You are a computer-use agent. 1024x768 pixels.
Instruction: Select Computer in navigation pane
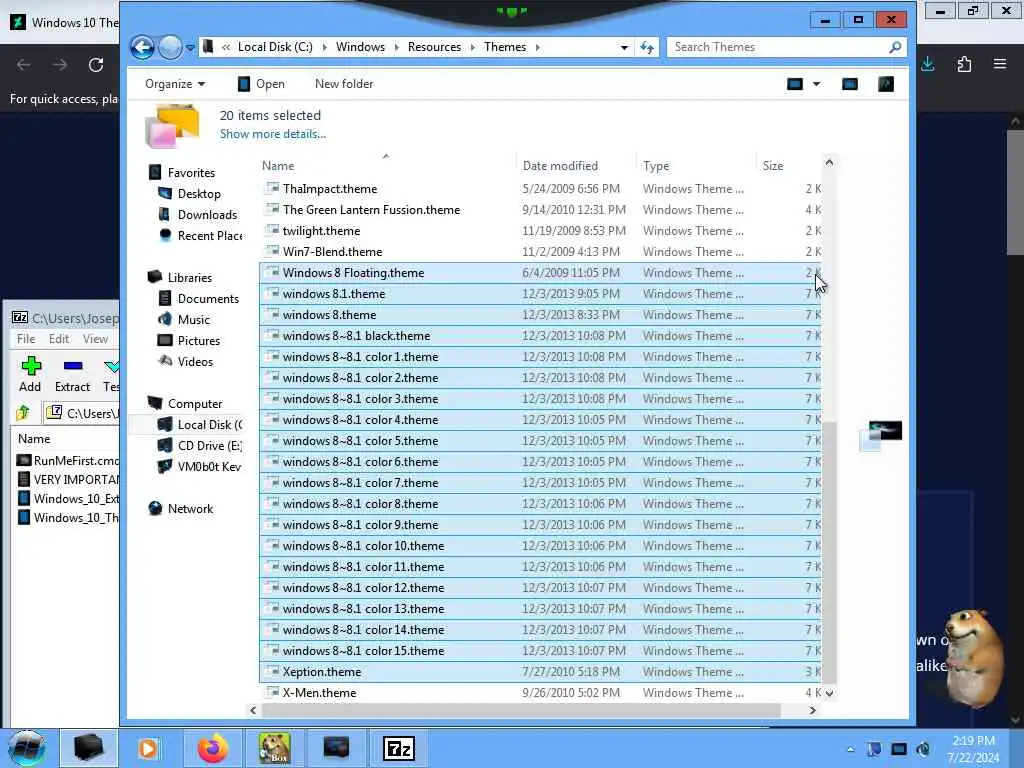tap(195, 404)
